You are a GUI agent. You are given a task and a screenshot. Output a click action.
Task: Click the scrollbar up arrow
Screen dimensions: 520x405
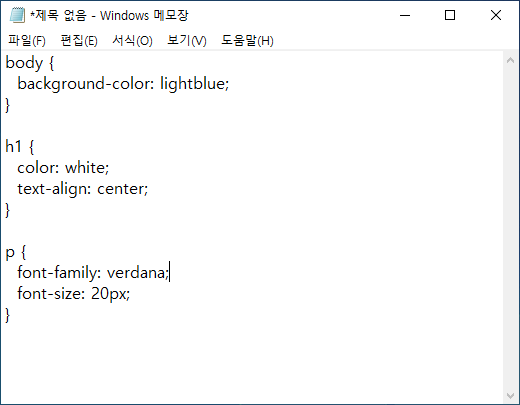510,60
